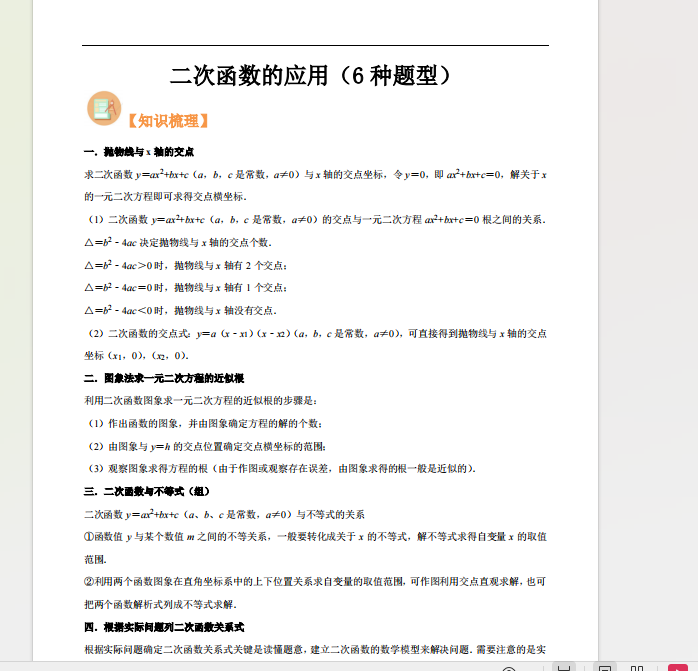Click the short line 范围.
The height and width of the screenshot is (671, 698).
(x=96, y=560)
